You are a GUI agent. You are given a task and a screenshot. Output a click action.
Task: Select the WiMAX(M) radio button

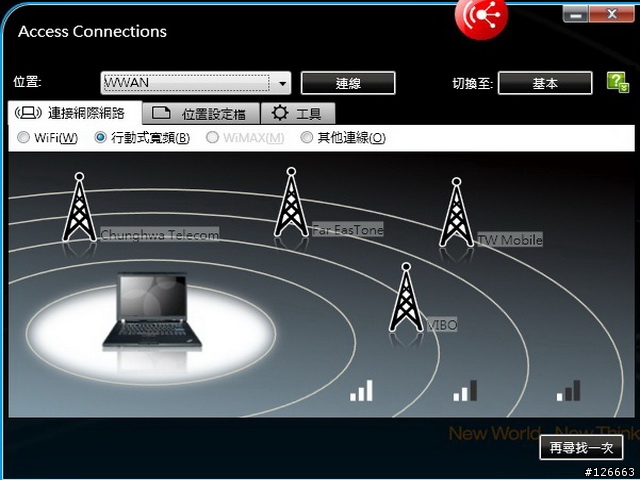212,137
